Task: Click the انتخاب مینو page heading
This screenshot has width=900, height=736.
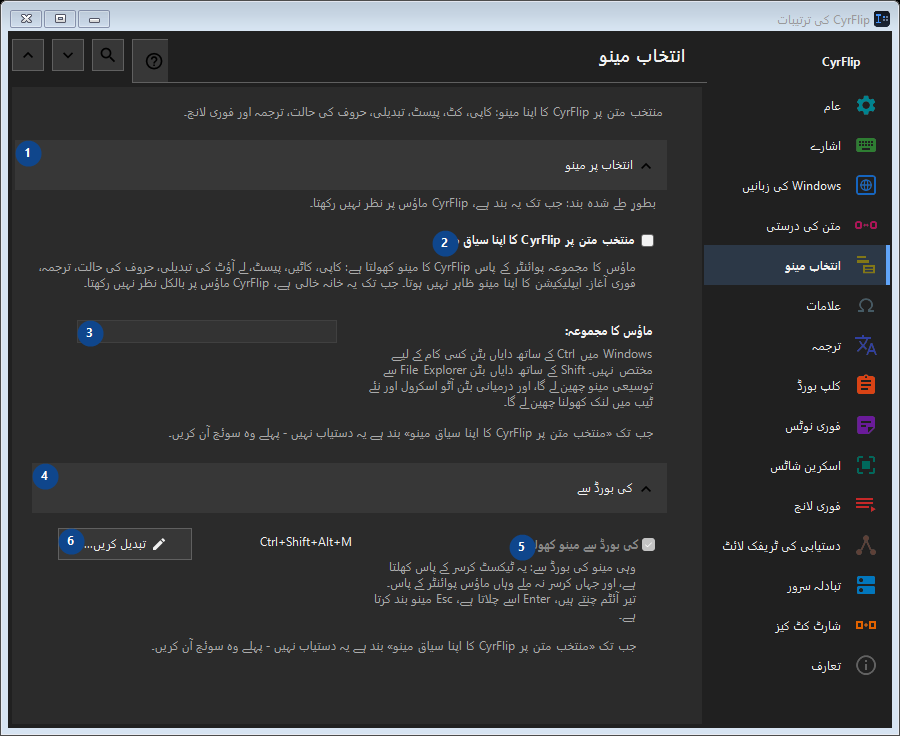Action: [642, 56]
